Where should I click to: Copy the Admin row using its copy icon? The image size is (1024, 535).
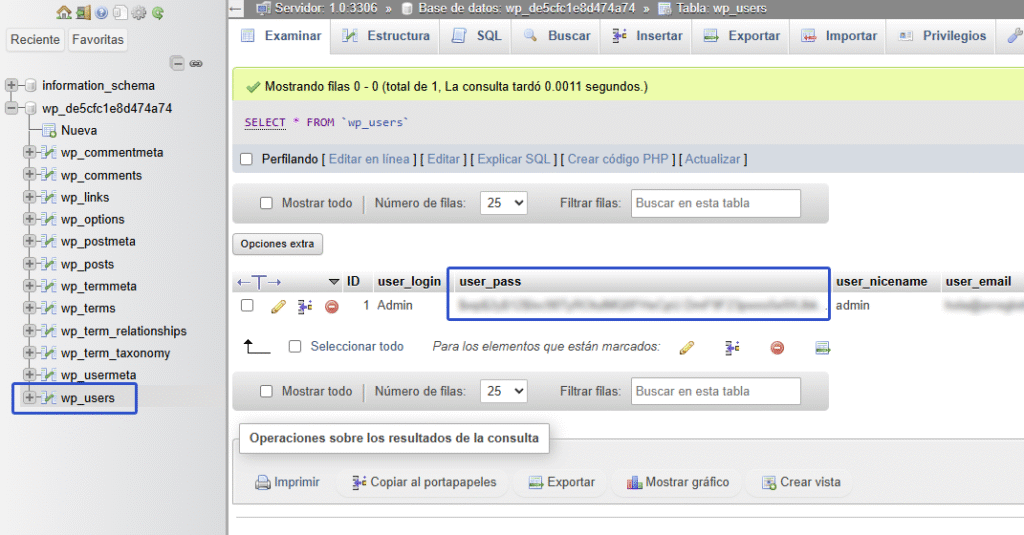(305, 306)
